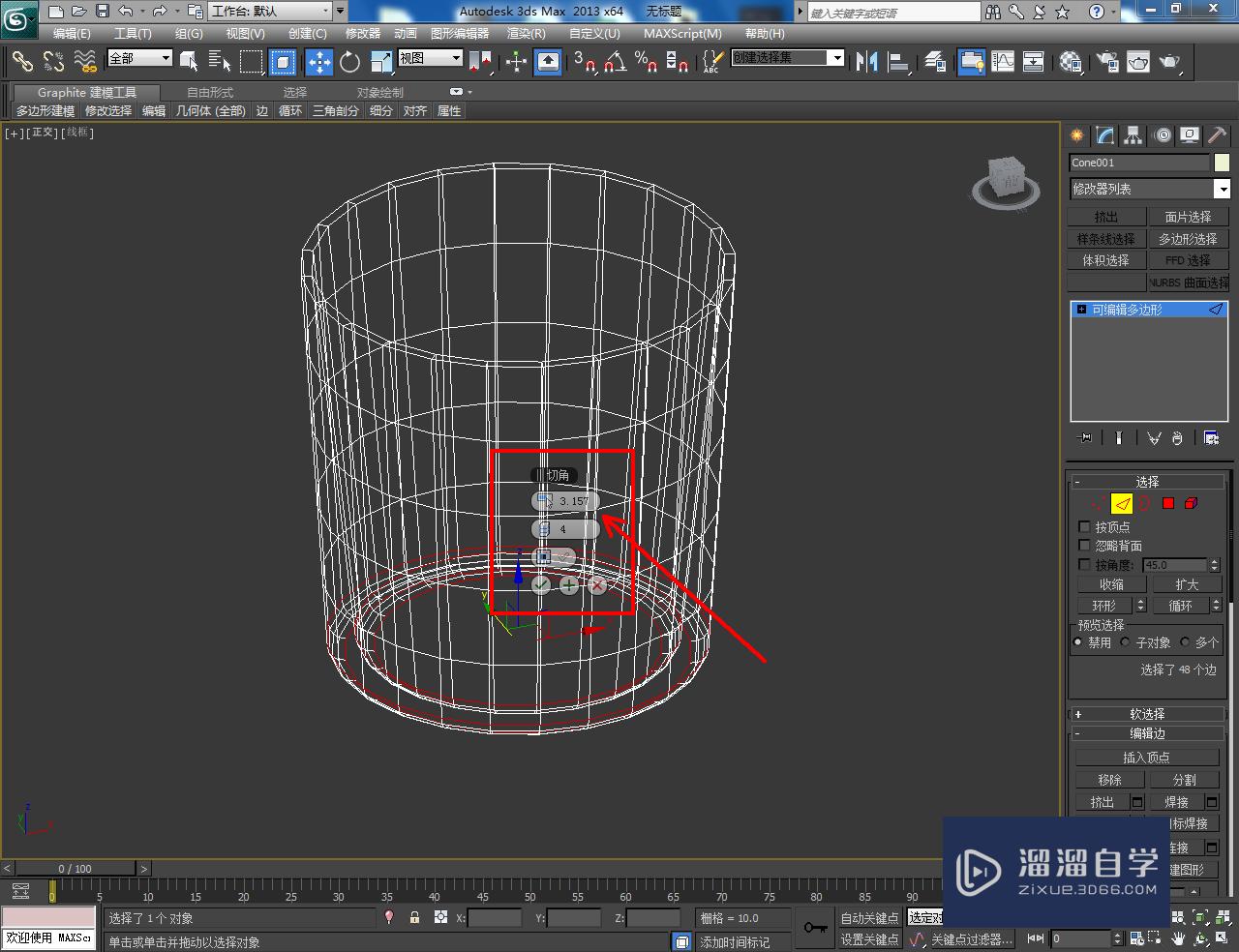The height and width of the screenshot is (952, 1239).
Task: Select the 禁用 preview radio button
Action: [x=1078, y=642]
